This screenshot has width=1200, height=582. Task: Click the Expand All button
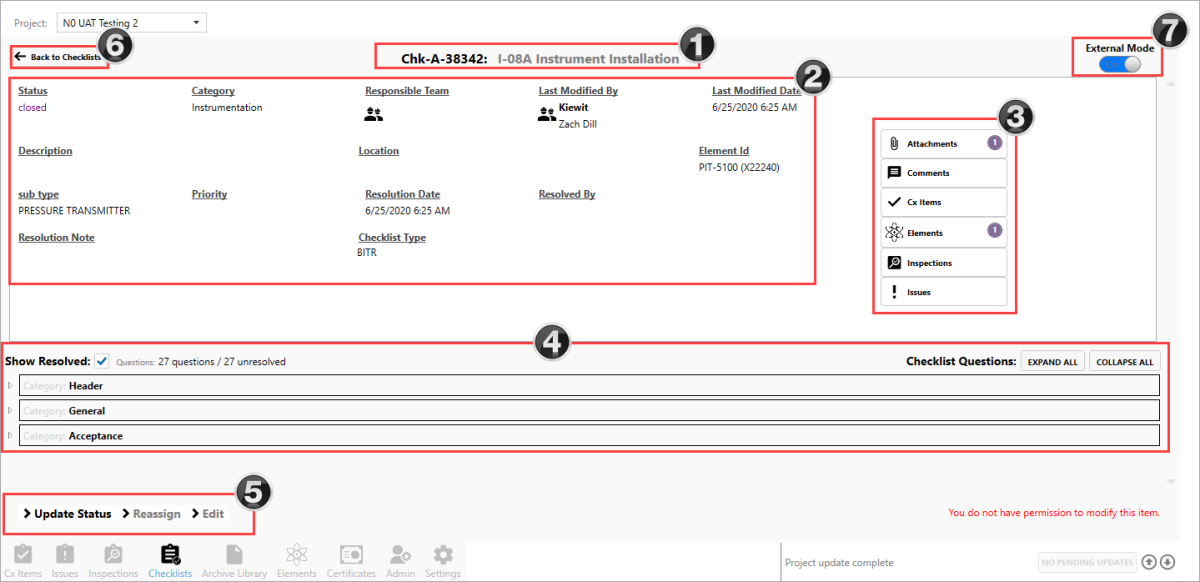(x=1052, y=362)
